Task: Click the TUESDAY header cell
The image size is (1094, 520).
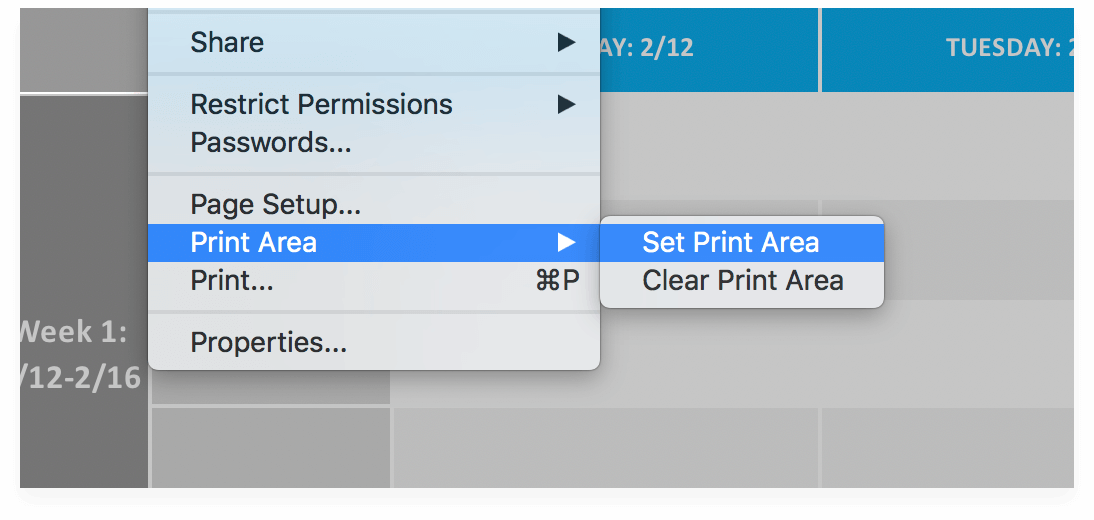Action: click(x=946, y=48)
